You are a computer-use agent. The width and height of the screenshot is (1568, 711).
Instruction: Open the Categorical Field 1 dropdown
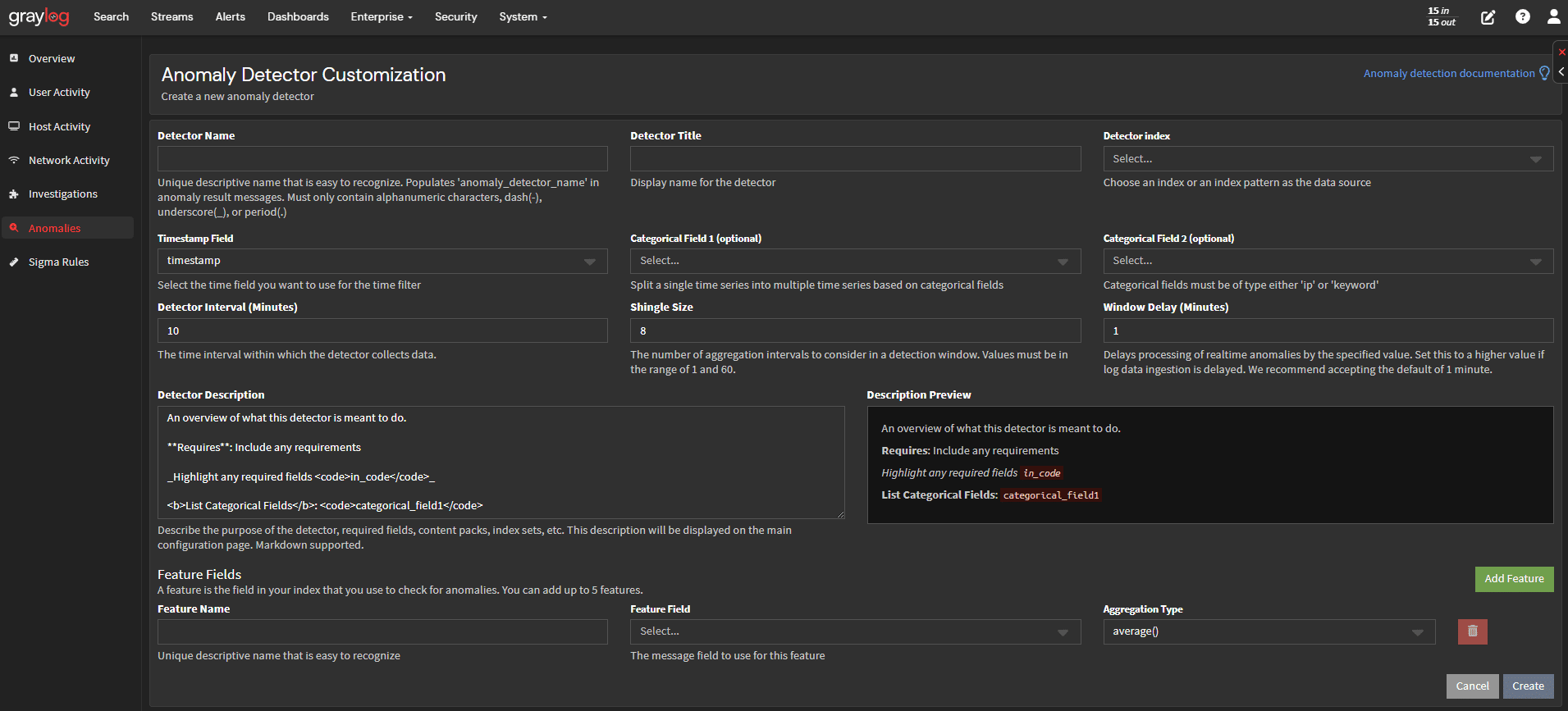(x=854, y=261)
